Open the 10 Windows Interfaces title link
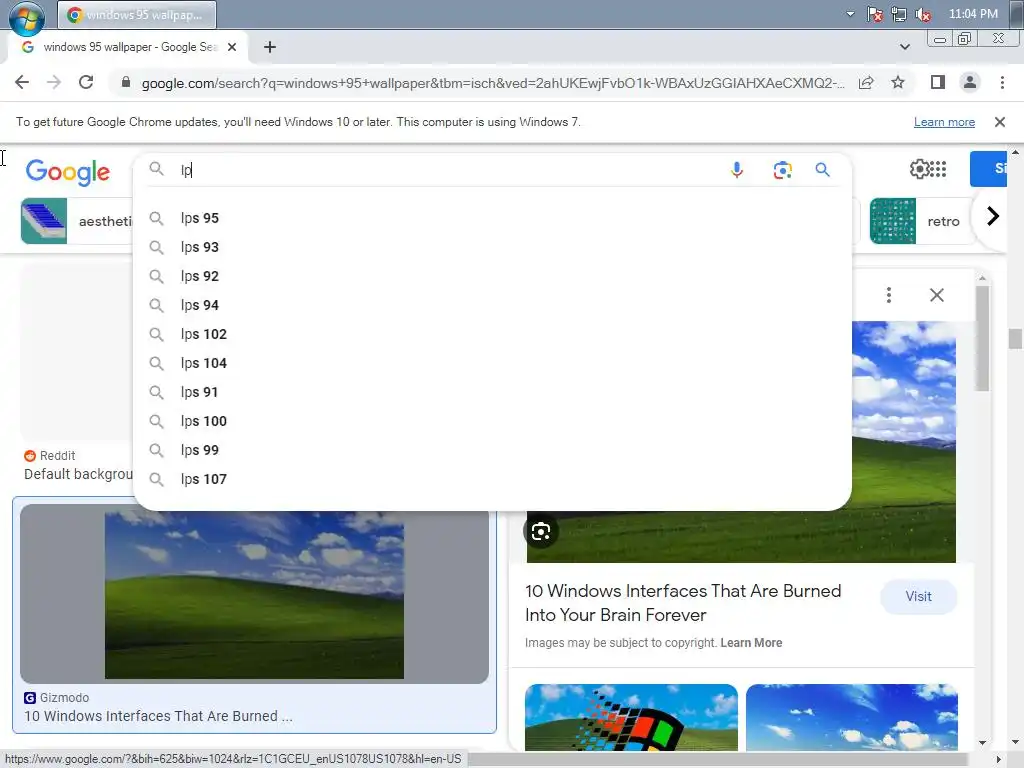The height and width of the screenshot is (768, 1024). click(x=682, y=603)
